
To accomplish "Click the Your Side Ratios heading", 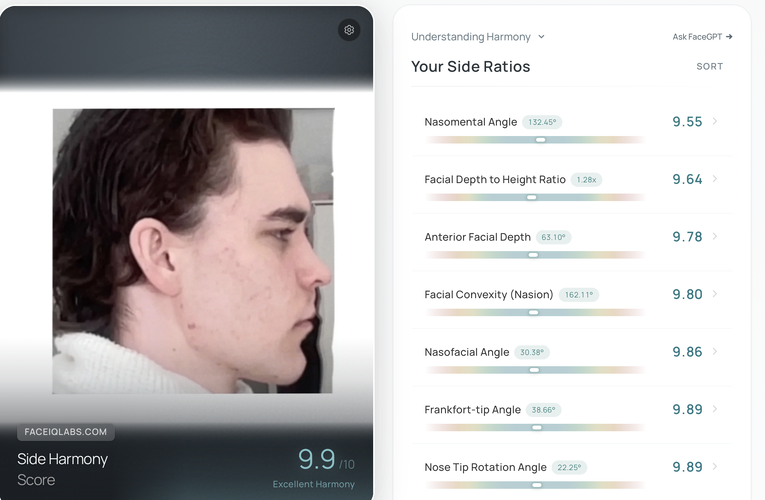I will [x=470, y=66].
